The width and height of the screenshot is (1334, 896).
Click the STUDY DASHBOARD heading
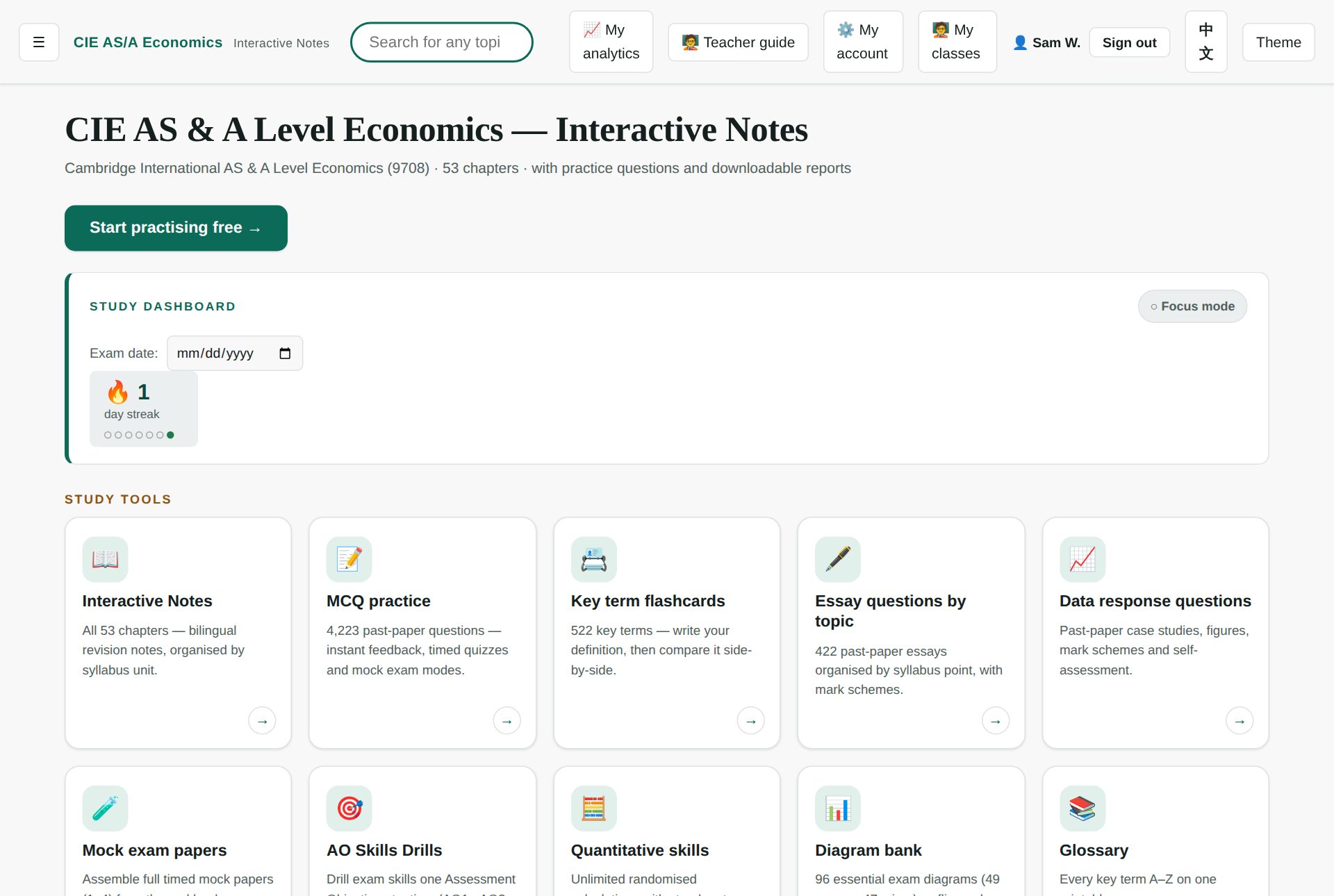click(163, 306)
